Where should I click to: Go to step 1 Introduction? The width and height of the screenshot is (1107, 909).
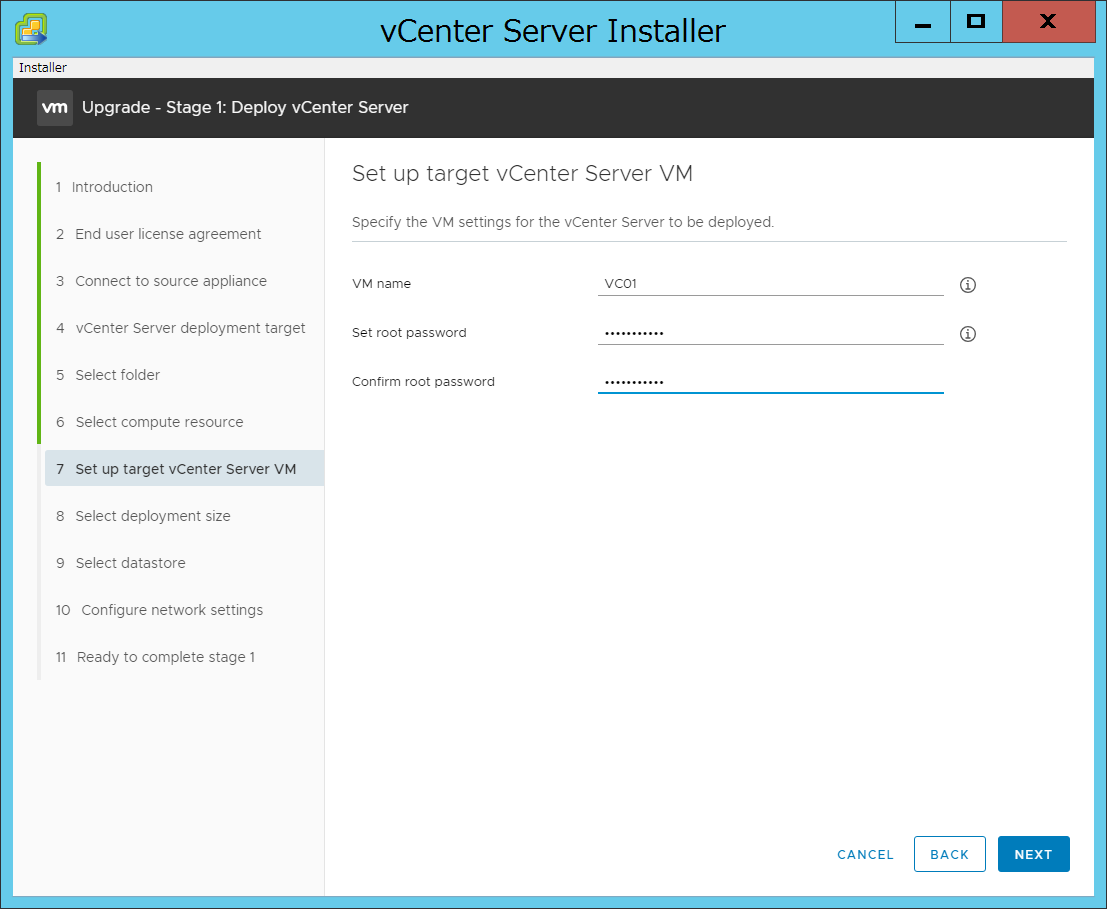click(104, 187)
